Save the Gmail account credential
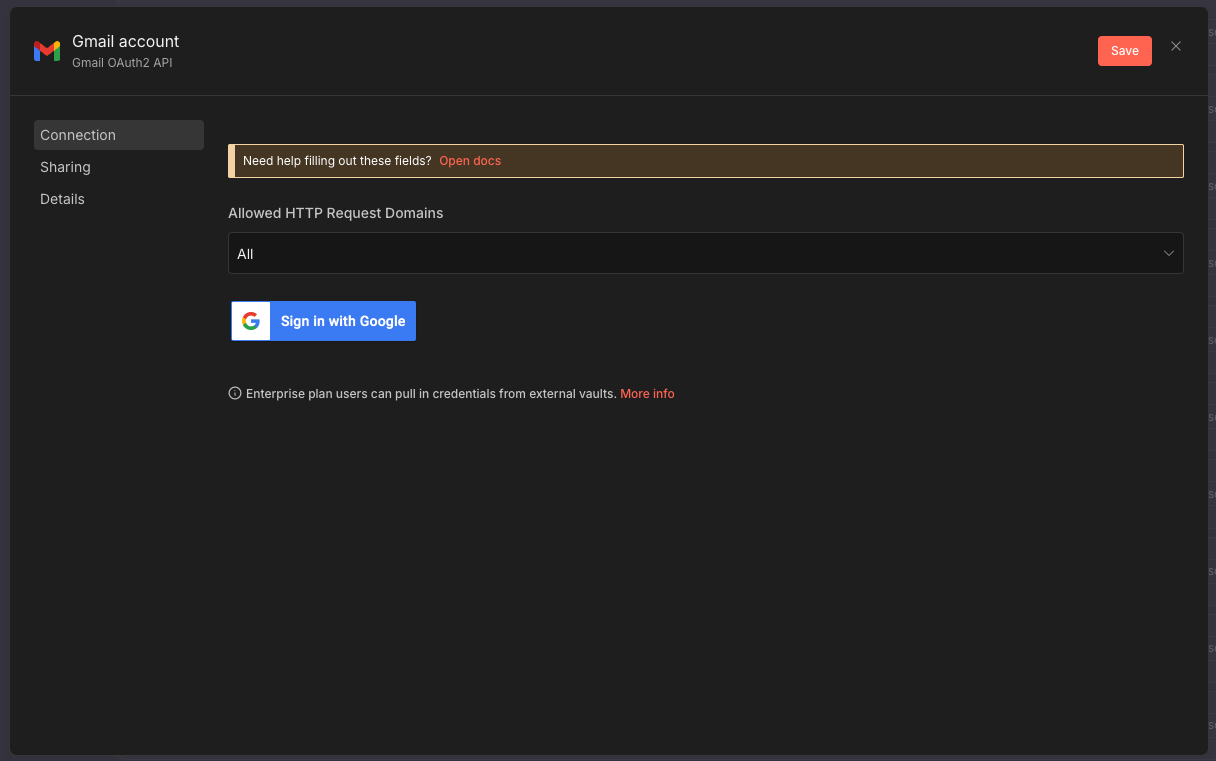This screenshot has width=1216, height=761. coord(1124,50)
